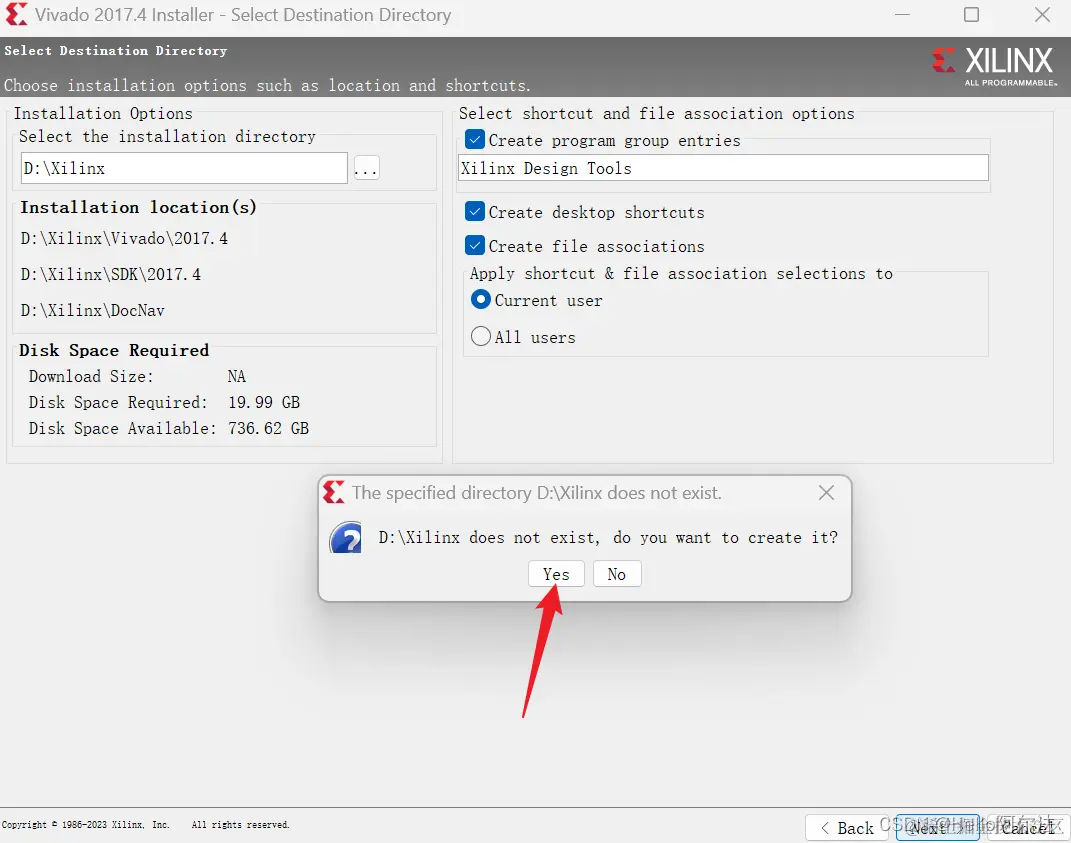Cancel the Vivado installation

tap(1028, 828)
